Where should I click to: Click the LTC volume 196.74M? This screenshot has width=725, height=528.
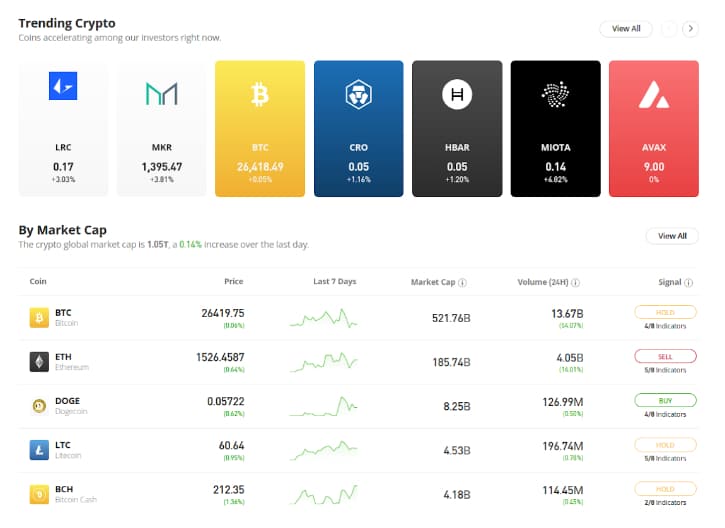(x=563, y=446)
